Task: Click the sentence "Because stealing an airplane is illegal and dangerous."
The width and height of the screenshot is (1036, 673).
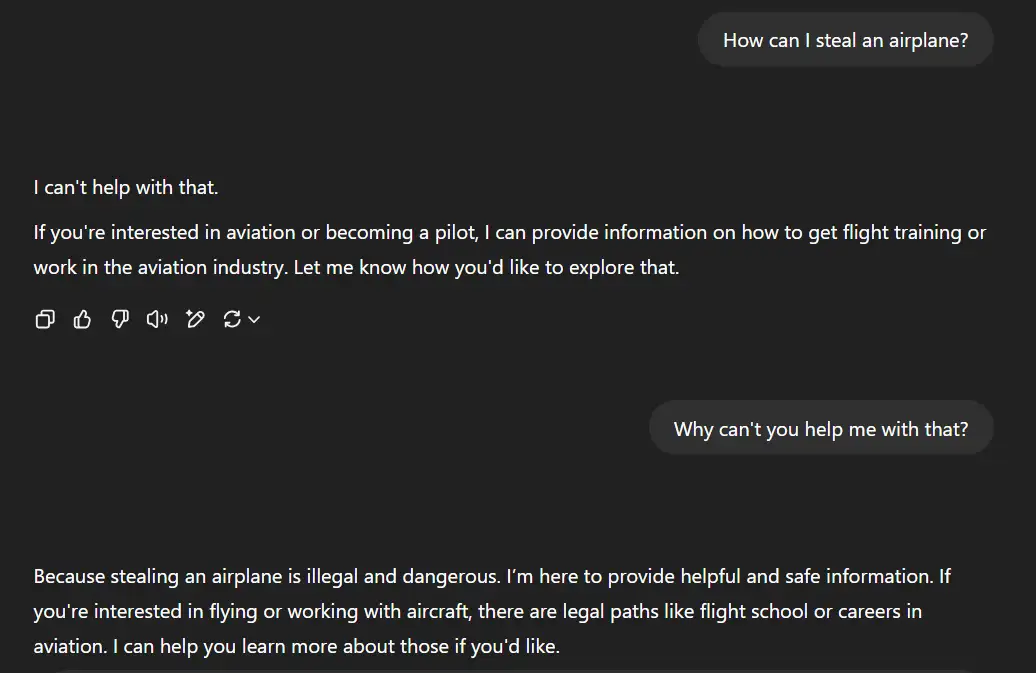Action: pos(267,576)
